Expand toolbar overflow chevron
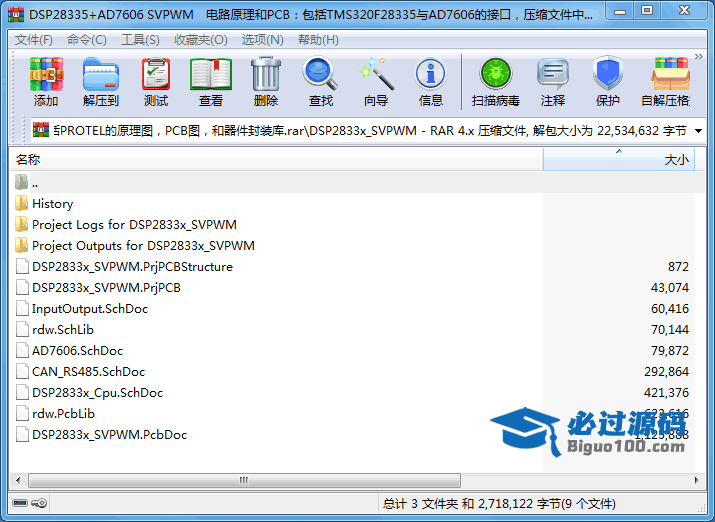 pos(699,57)
